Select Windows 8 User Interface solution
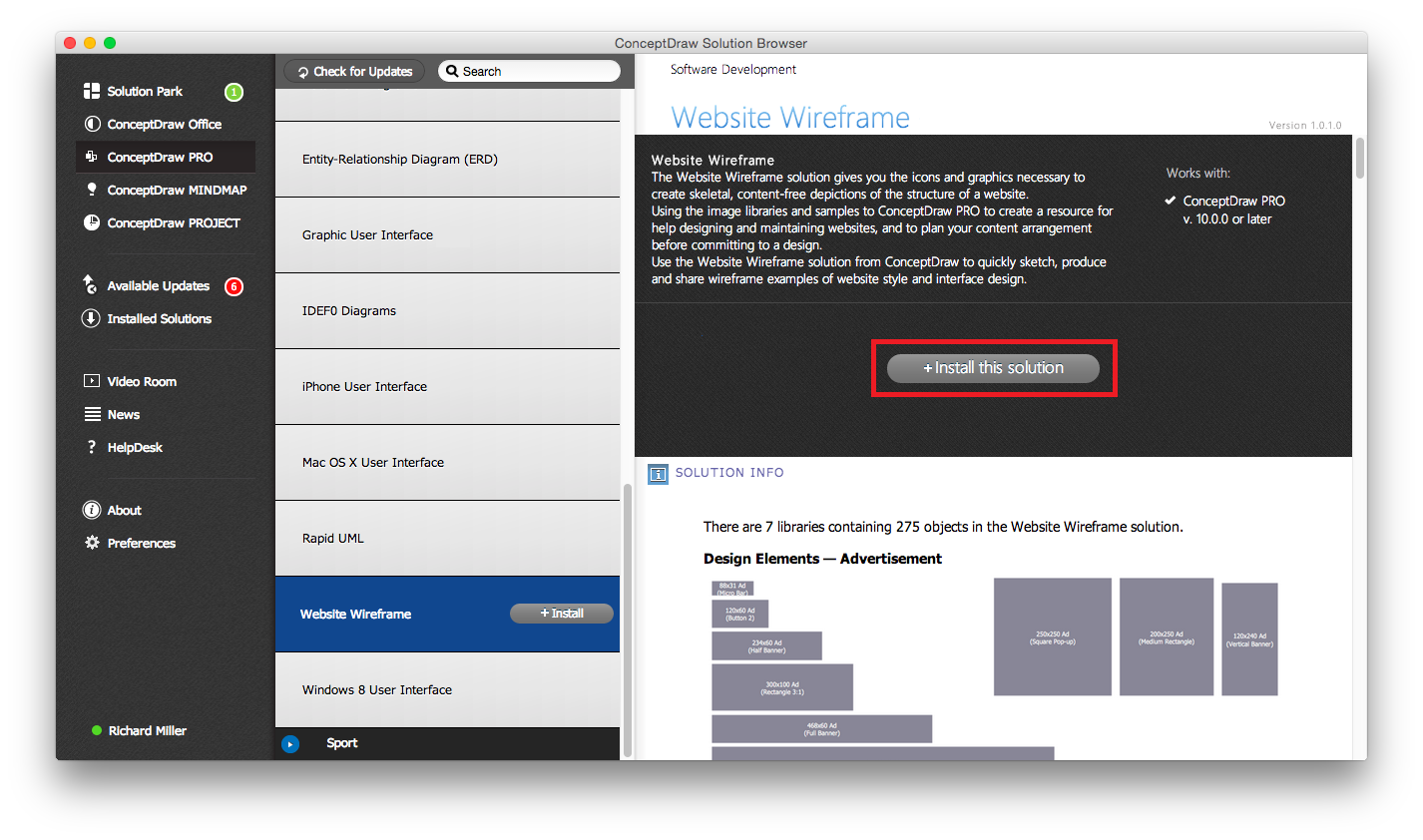 447,690
